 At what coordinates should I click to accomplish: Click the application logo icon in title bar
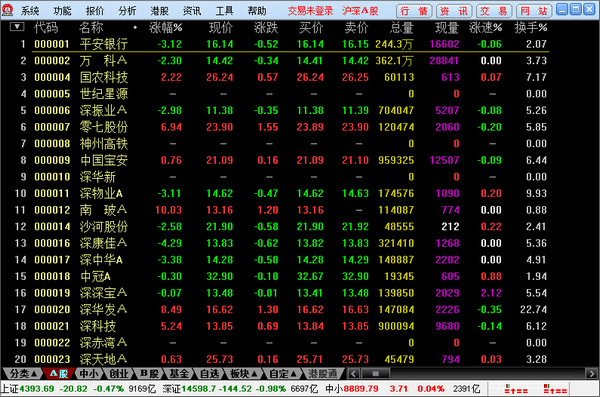[7, 10]
